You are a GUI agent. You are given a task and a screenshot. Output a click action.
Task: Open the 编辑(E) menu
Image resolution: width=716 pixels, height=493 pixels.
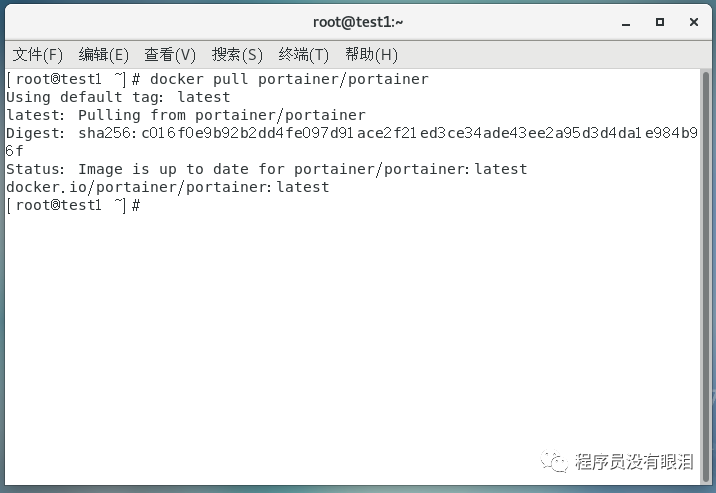click(x=104, y=55)
